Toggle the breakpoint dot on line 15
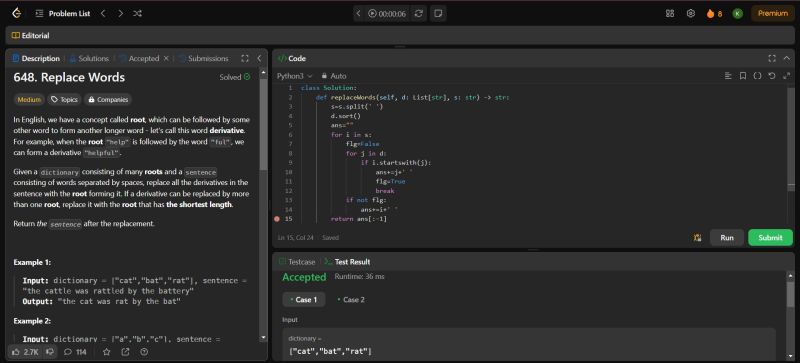This screenshot has width=800, height=363. tap(277, 219)
